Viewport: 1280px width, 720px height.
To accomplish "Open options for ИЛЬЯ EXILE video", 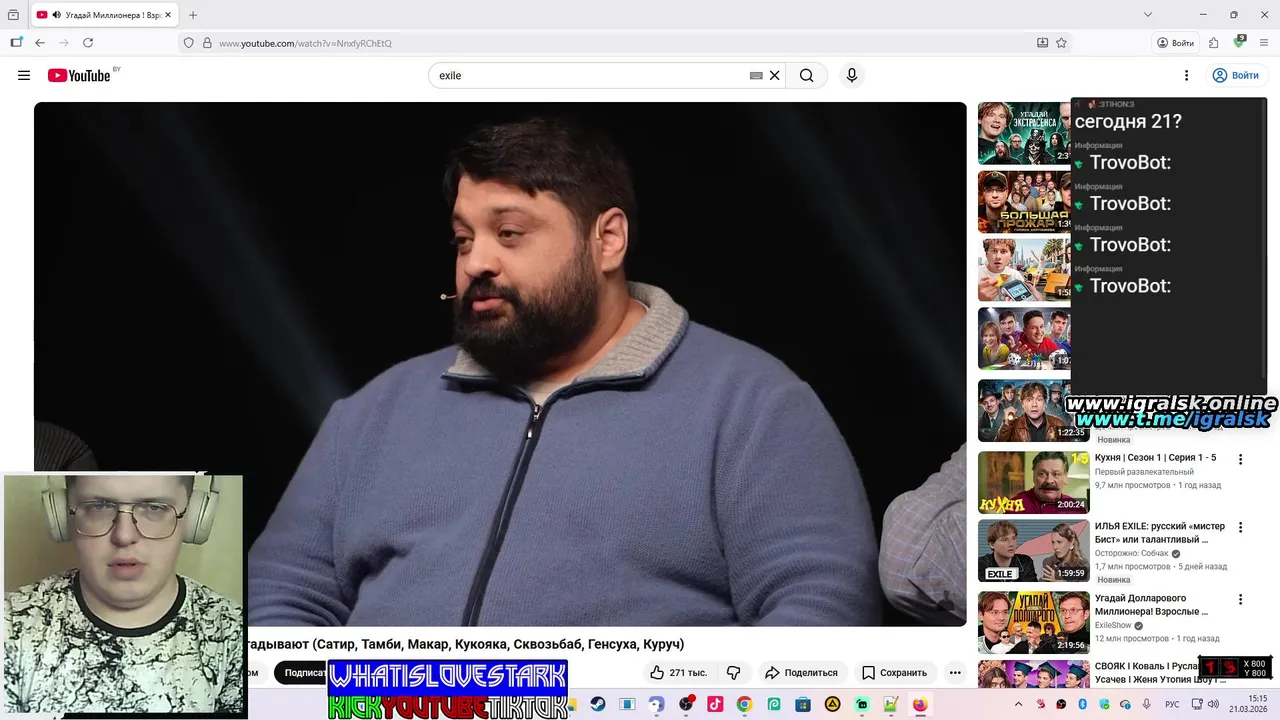I will click(x=1240, y=528).
